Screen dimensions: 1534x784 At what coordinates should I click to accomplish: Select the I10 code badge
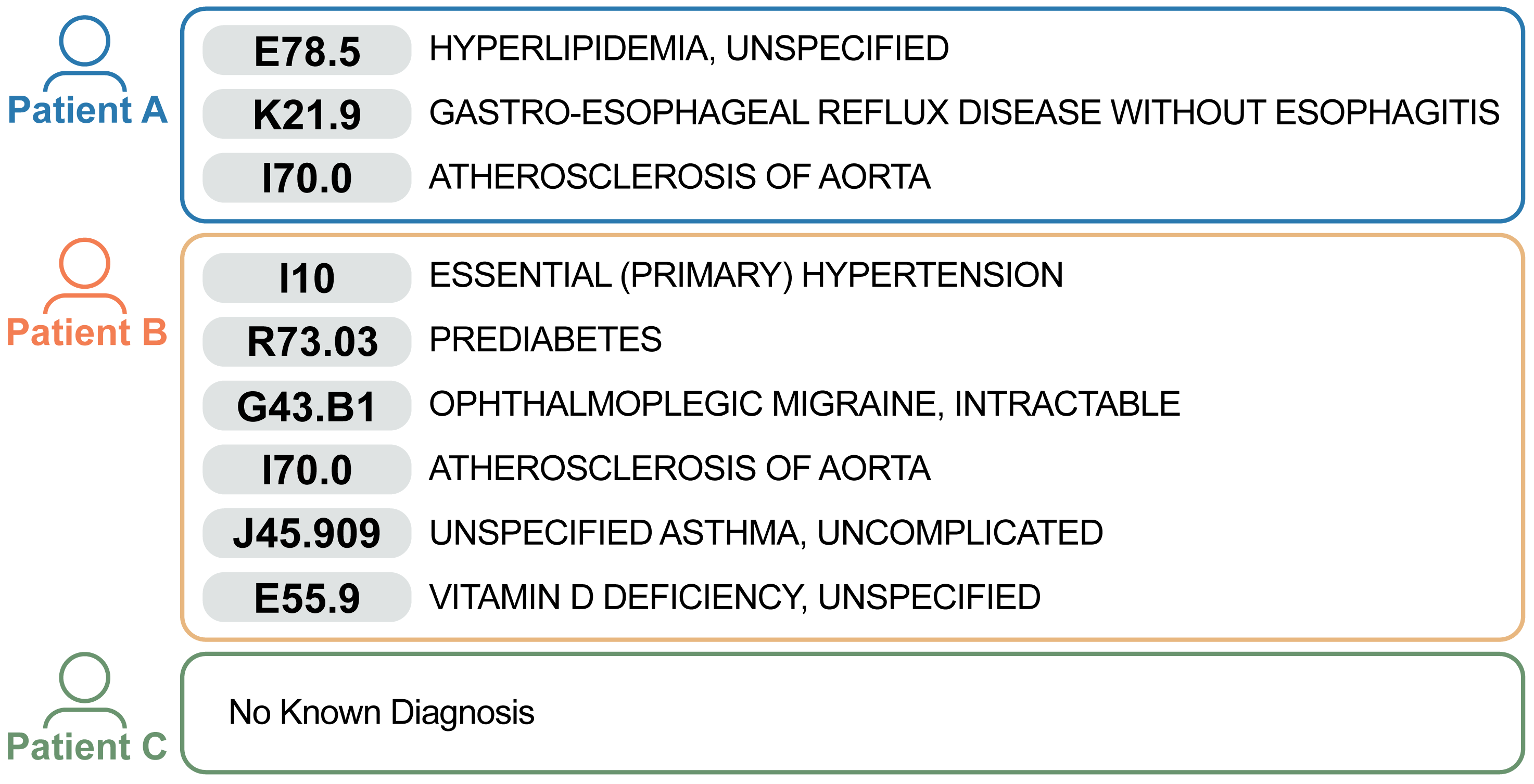tap(307, 278)
